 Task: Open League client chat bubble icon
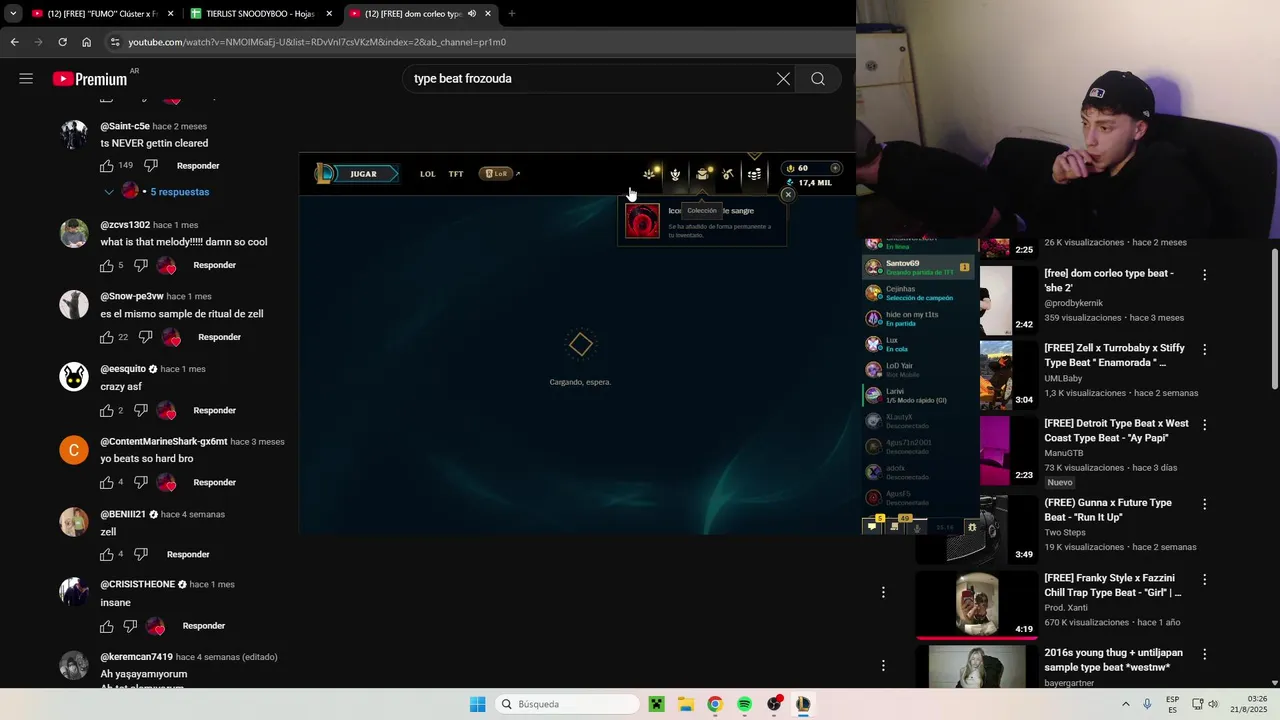click(x=872, y=527)
